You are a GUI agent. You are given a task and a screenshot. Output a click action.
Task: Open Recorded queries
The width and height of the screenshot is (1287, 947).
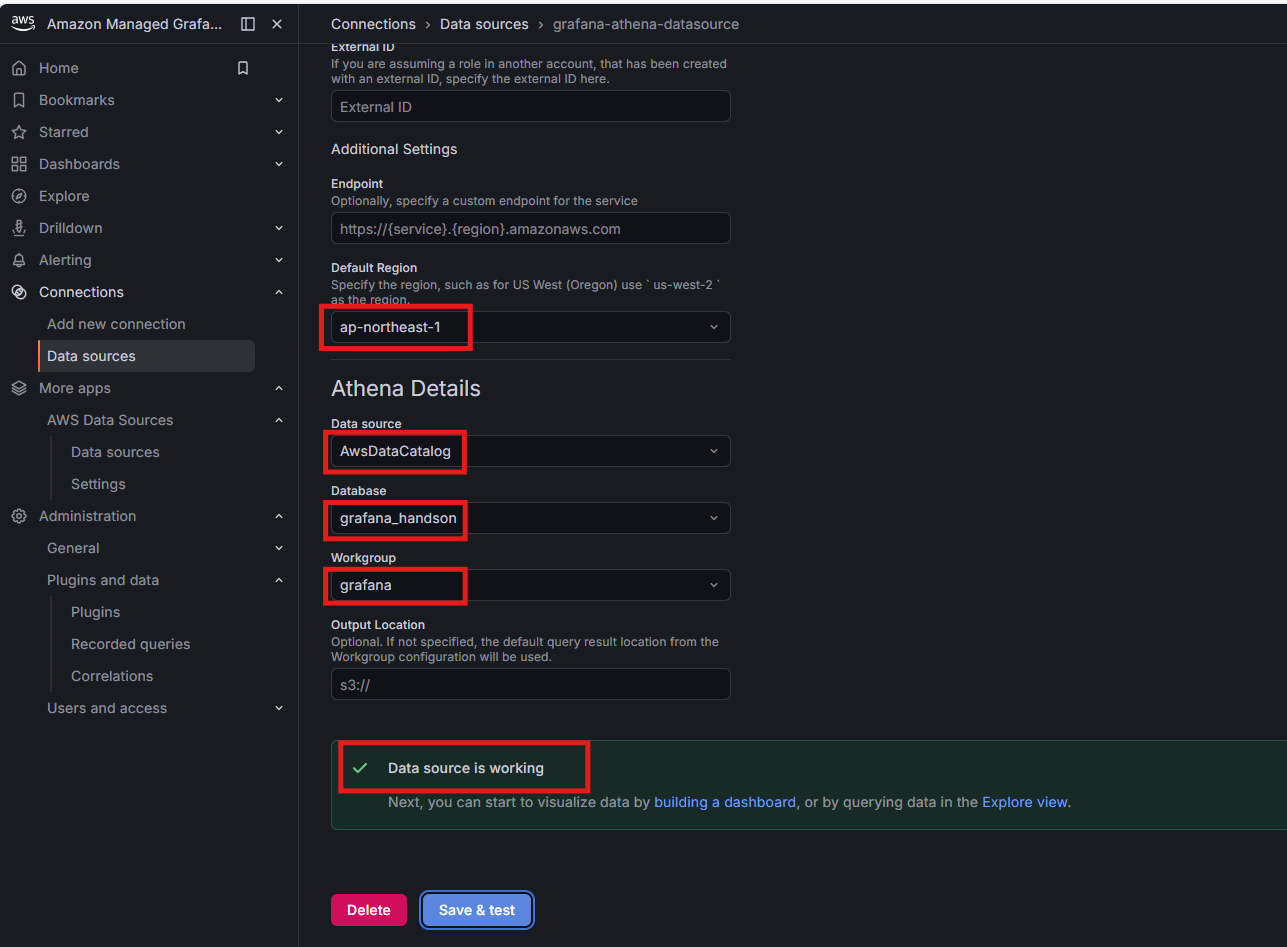coord(130,644)
